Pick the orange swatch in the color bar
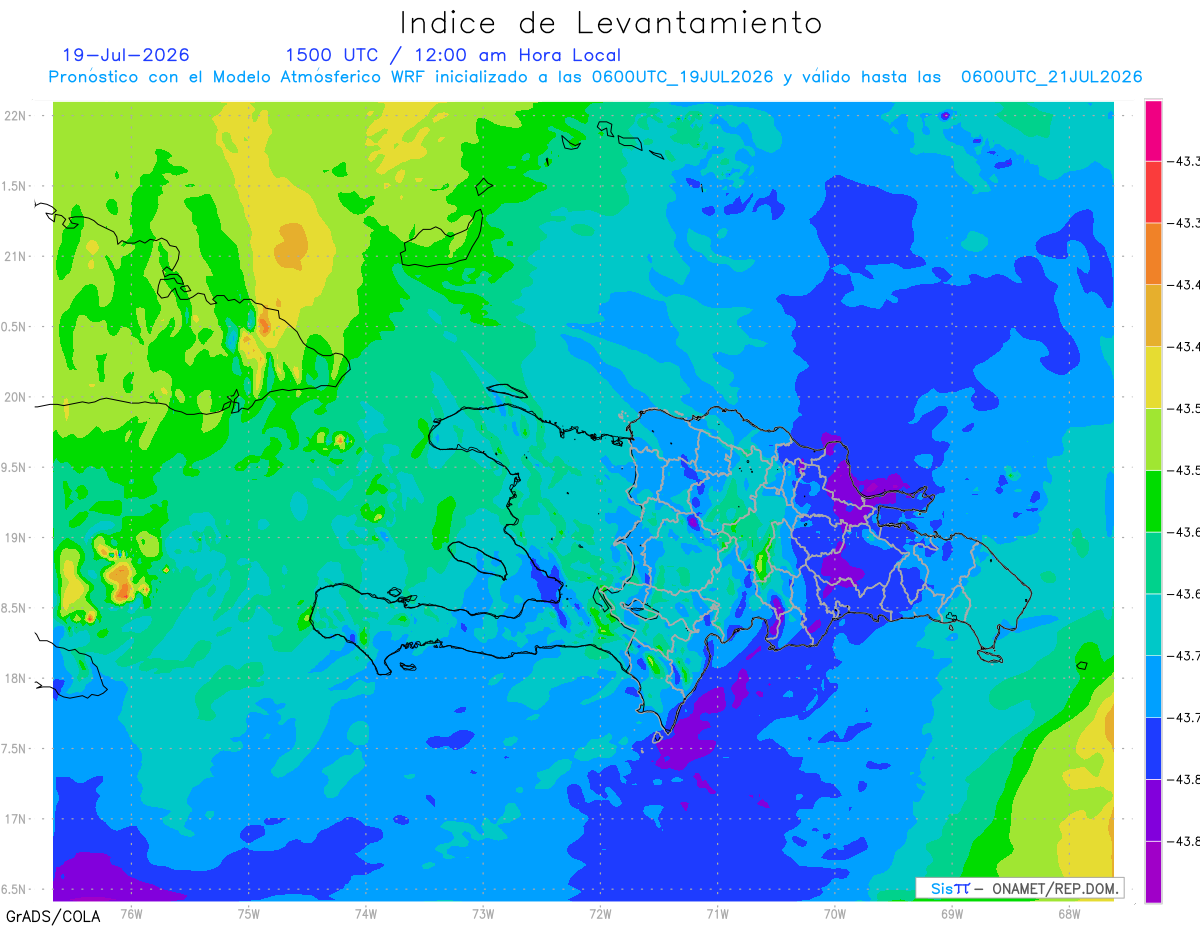The width and height of the screenshot is (1200, 927). [x=1153, y=254]
